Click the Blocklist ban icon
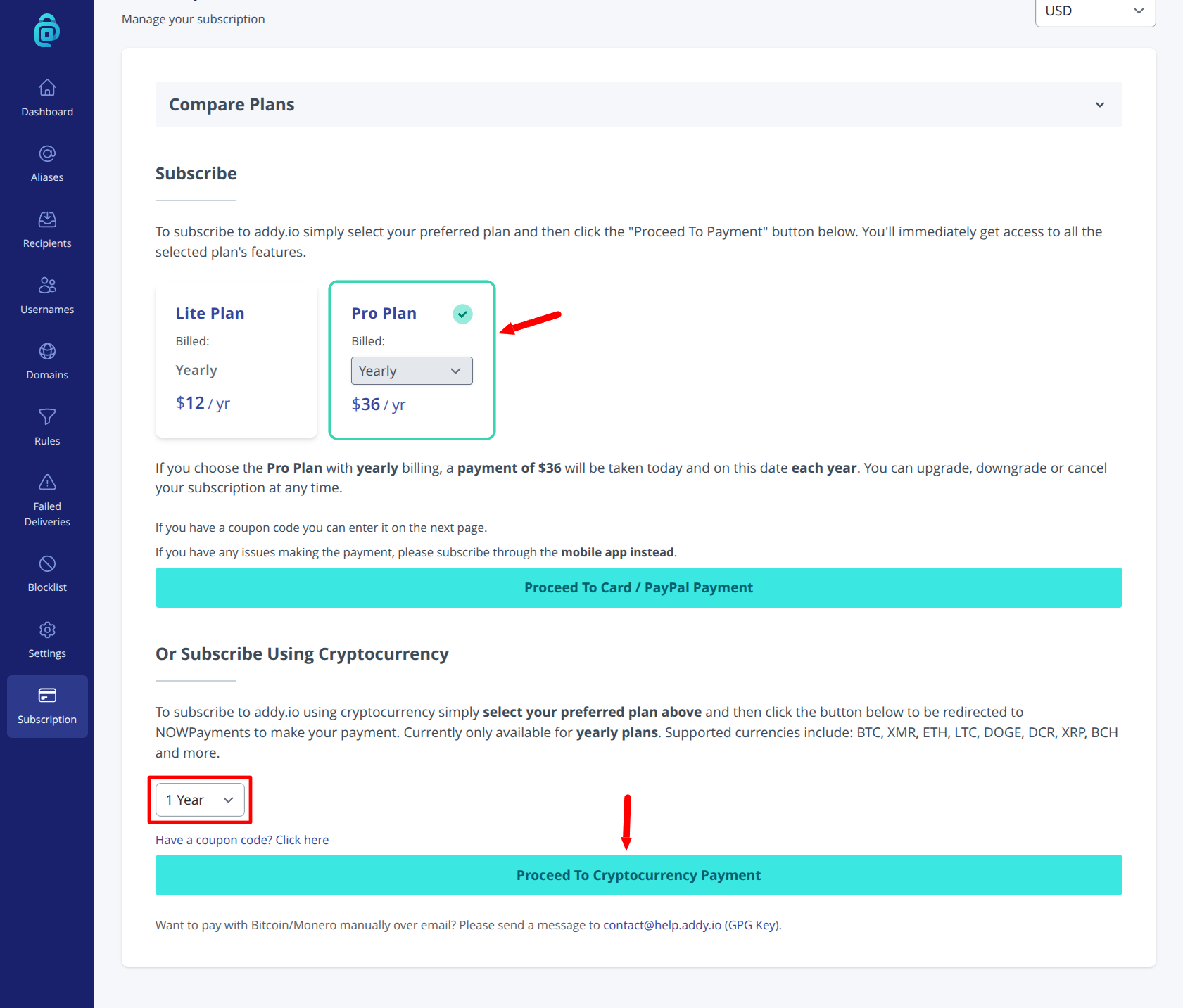Screen dimensions: 1183x1008 47,563
